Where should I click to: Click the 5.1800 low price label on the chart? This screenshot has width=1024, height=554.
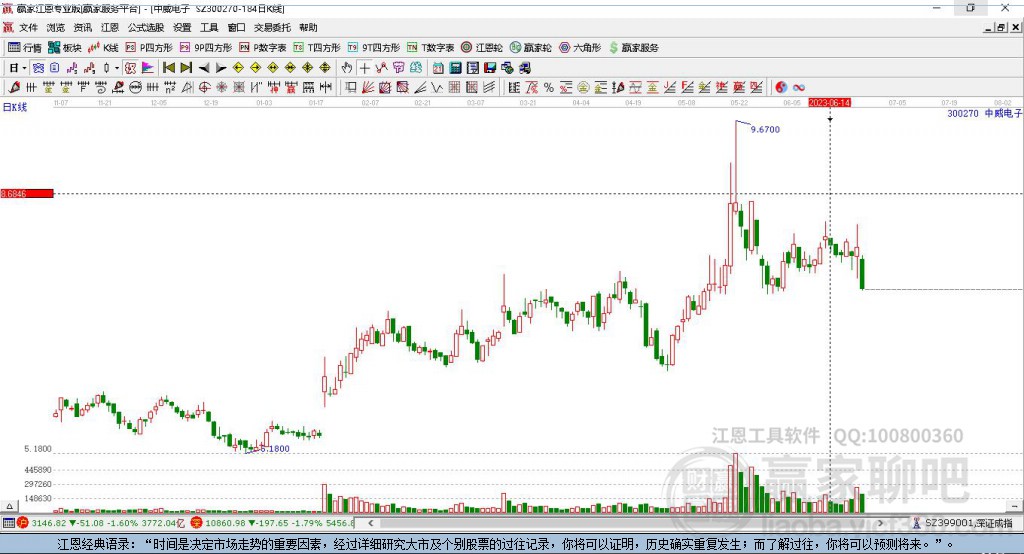pos(274,449)
